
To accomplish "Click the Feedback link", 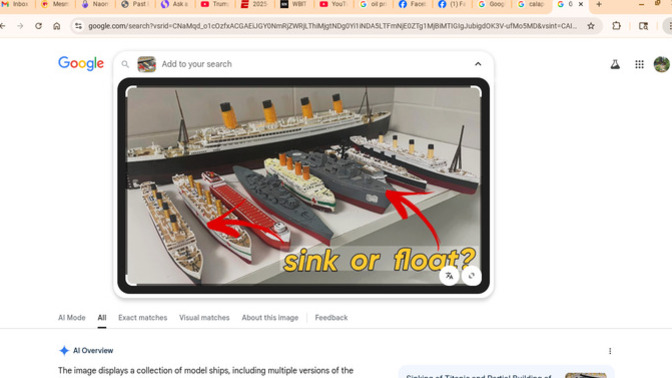I will (331, 318).
